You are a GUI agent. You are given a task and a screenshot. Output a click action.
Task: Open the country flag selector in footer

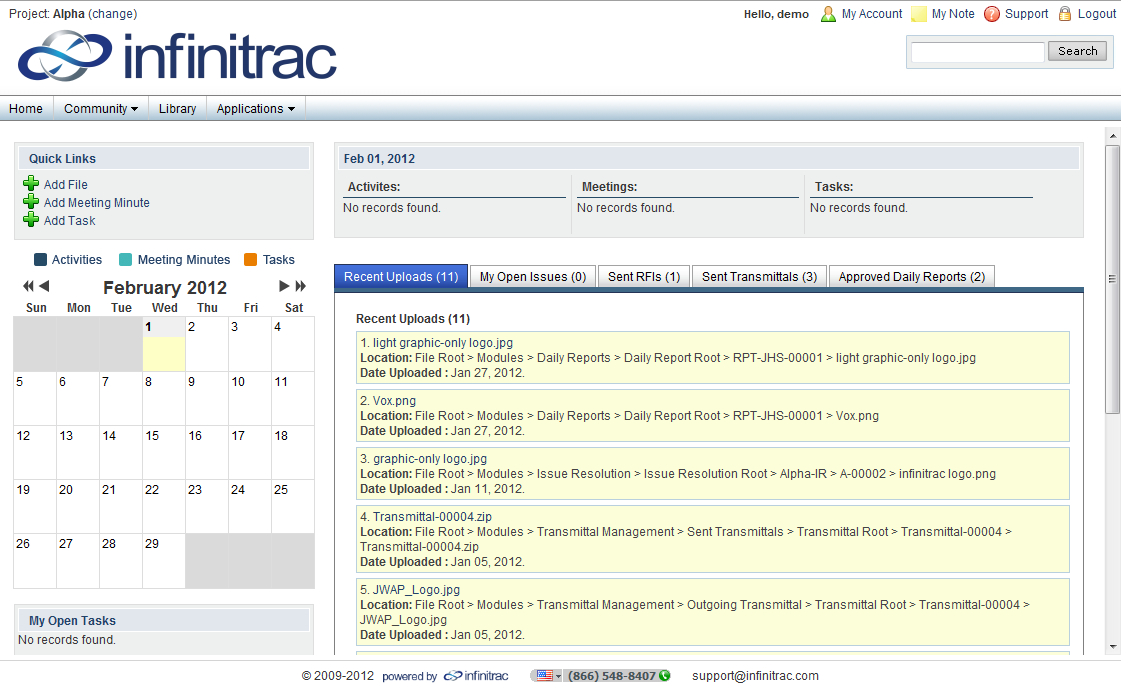click(x=548, y=676)
